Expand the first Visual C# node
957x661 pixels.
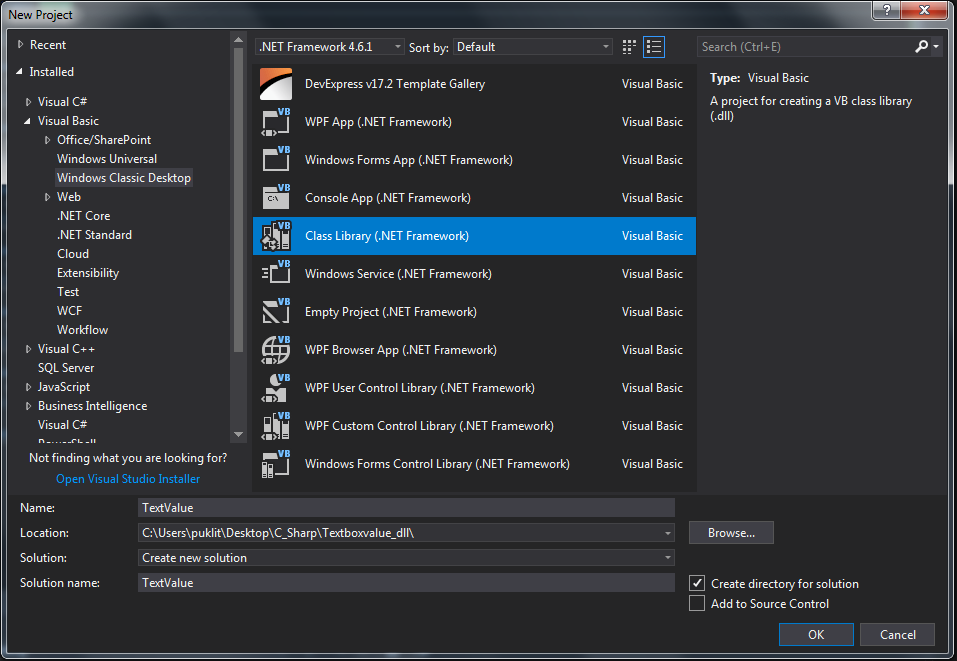pos(28,102)
